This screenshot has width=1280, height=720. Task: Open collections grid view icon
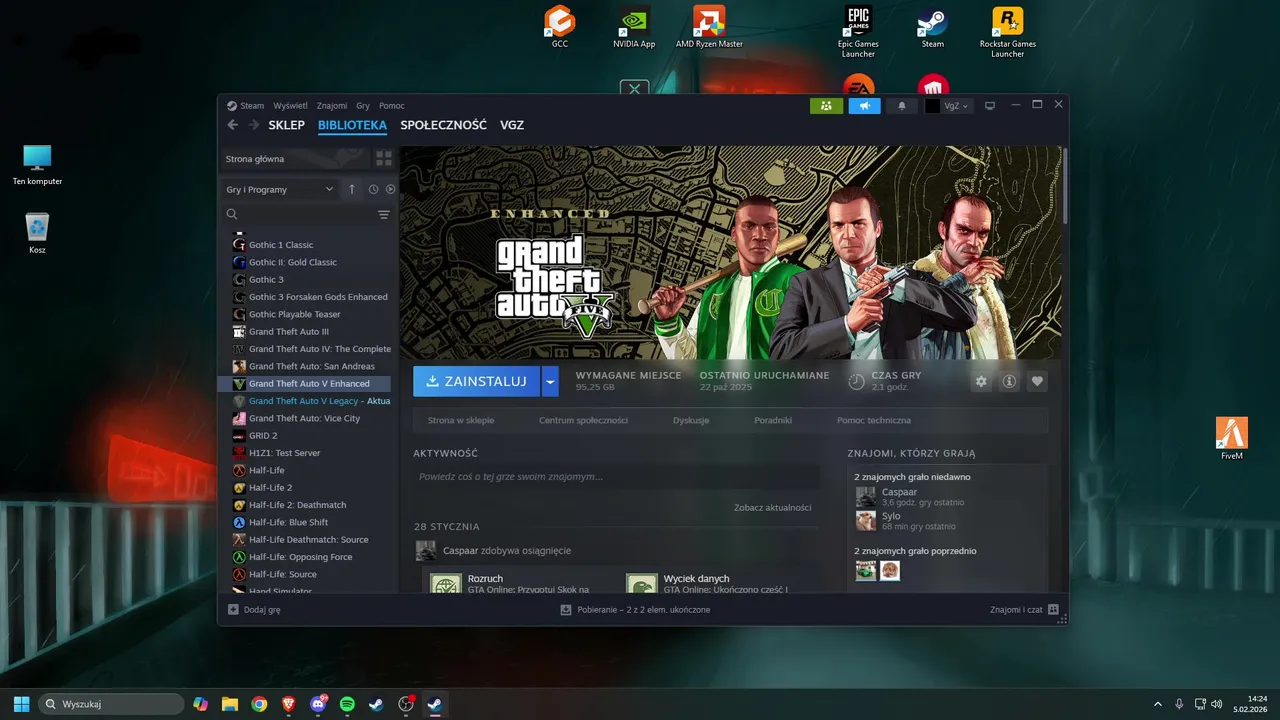click(x=383, y=159)
